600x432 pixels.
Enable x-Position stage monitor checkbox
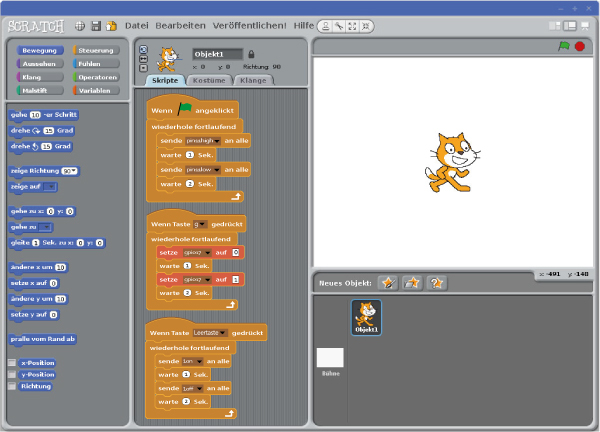[12, 363]
